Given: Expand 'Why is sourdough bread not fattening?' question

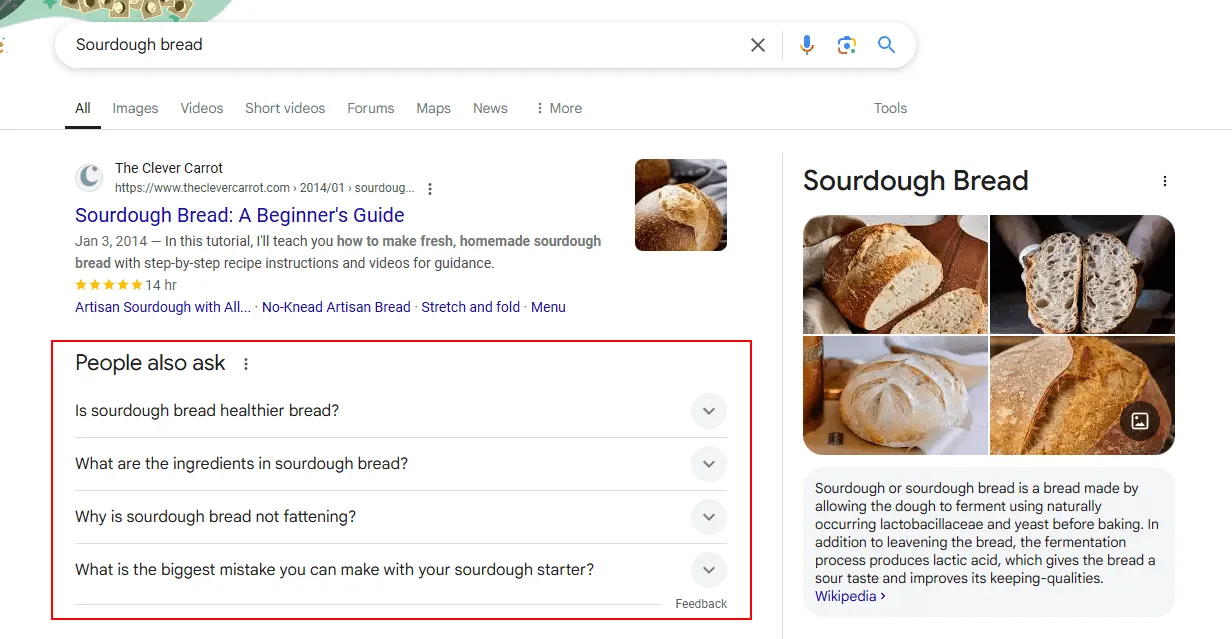Looking at the screenshot, I should 708,517.
